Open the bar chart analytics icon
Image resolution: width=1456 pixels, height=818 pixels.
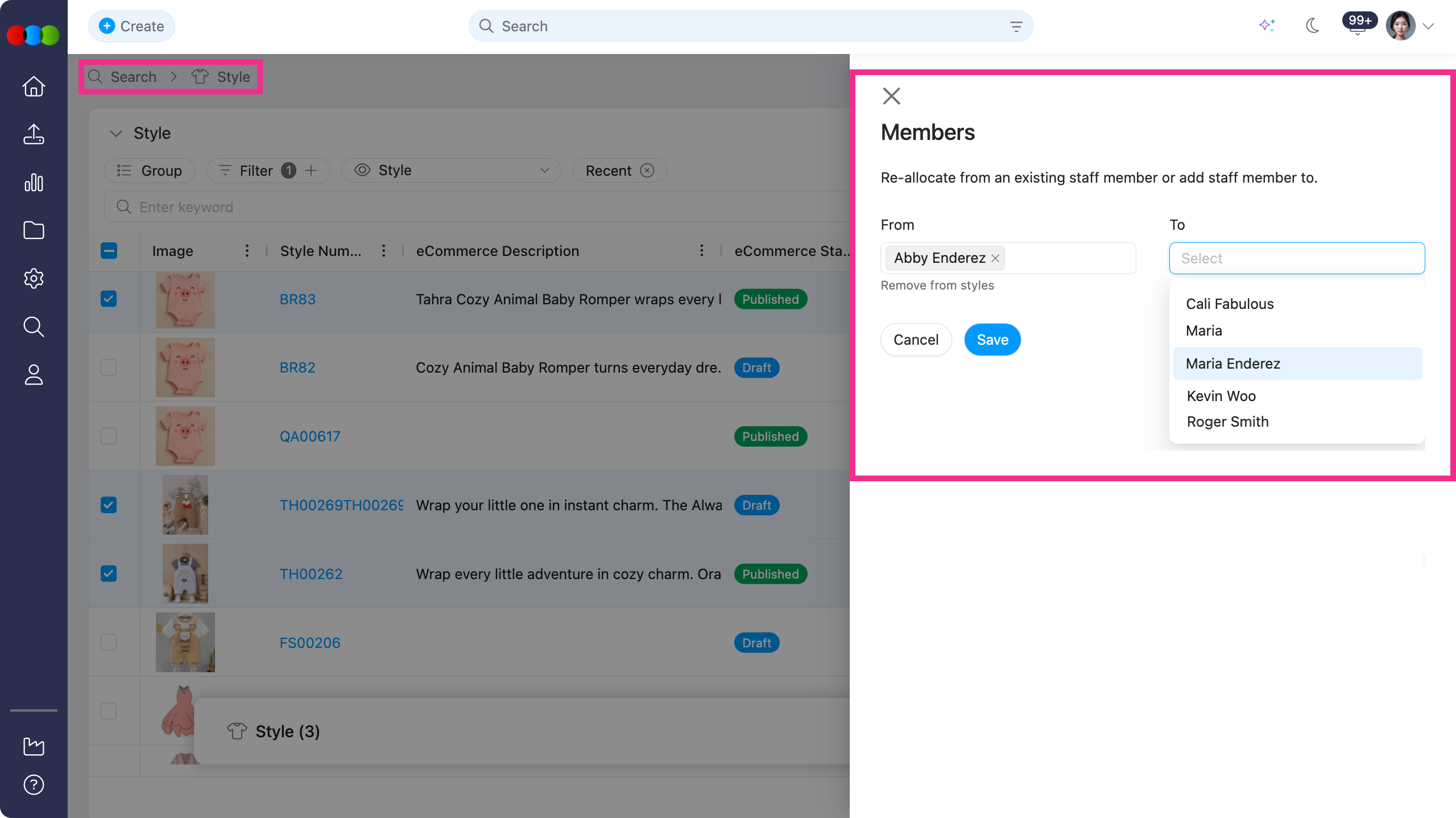[x=34, y=183]
